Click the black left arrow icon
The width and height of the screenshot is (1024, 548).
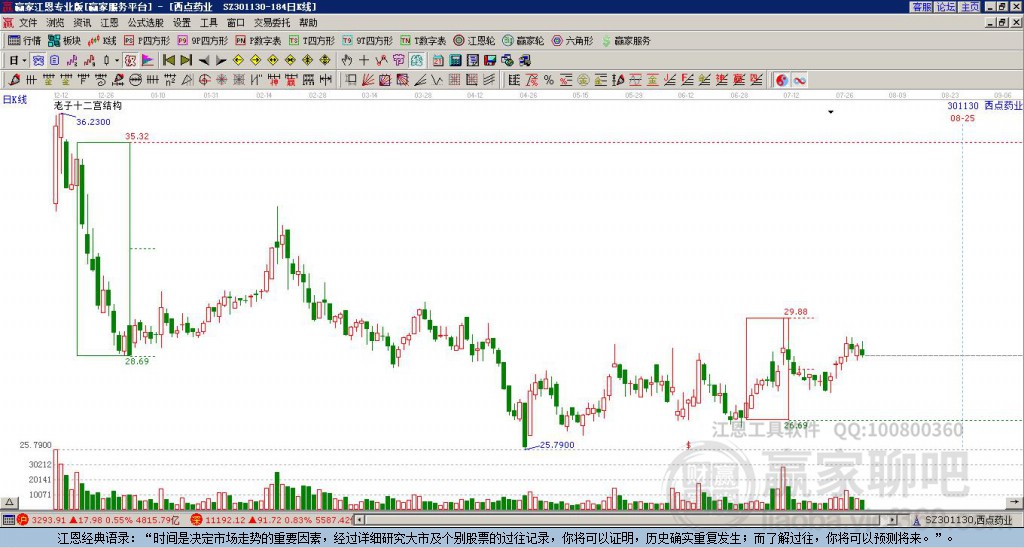click(x=204, y=61)
